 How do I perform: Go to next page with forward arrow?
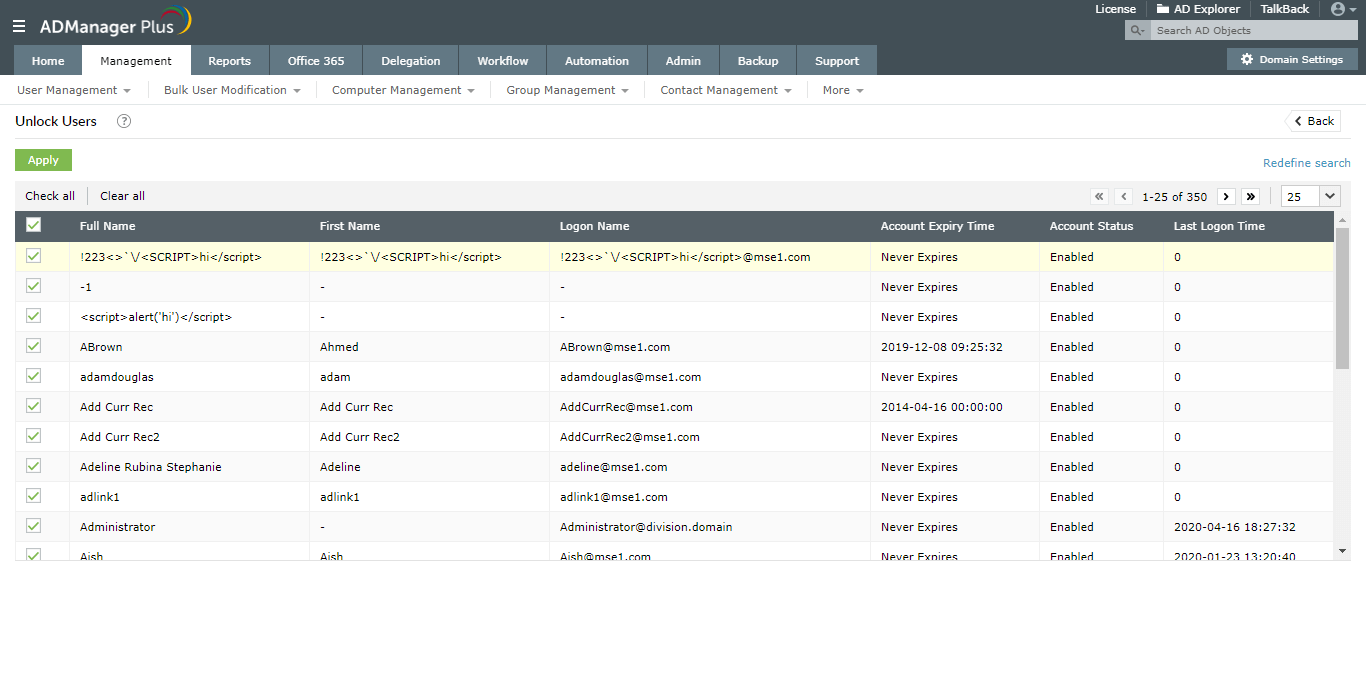click(1226, 196)
